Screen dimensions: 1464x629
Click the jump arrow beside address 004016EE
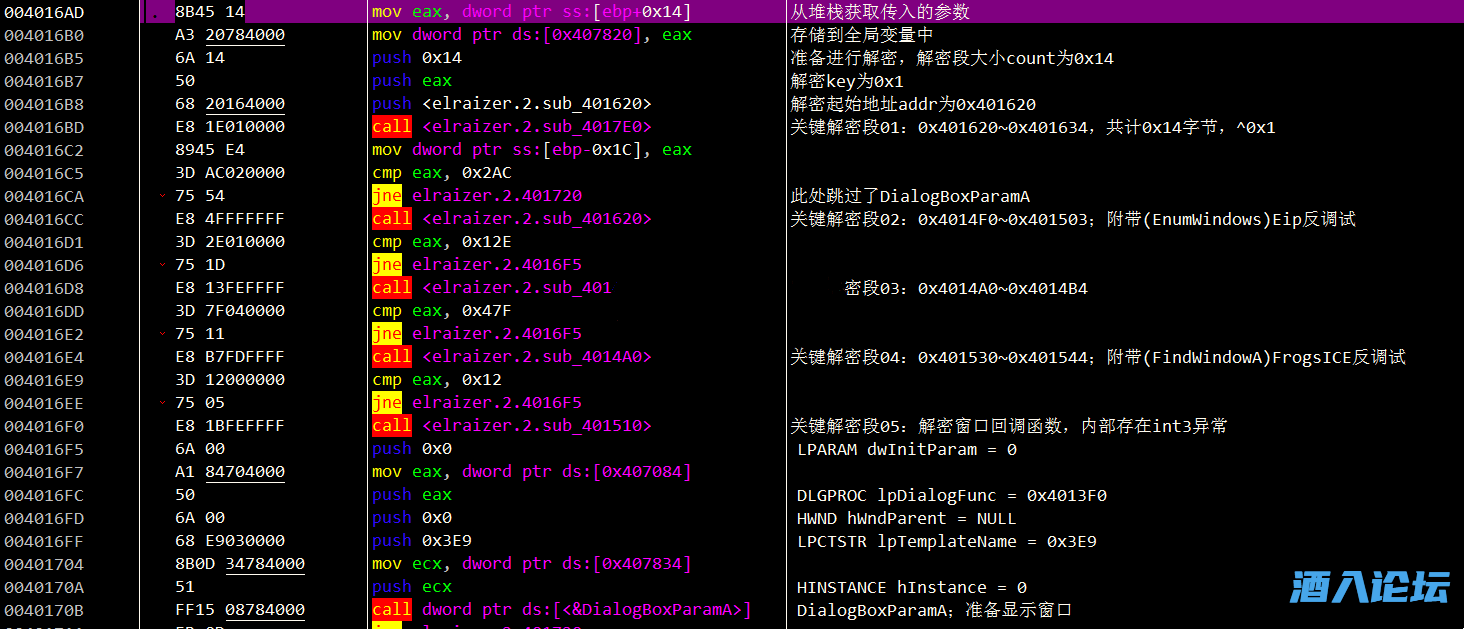click(x=162, y=403)
